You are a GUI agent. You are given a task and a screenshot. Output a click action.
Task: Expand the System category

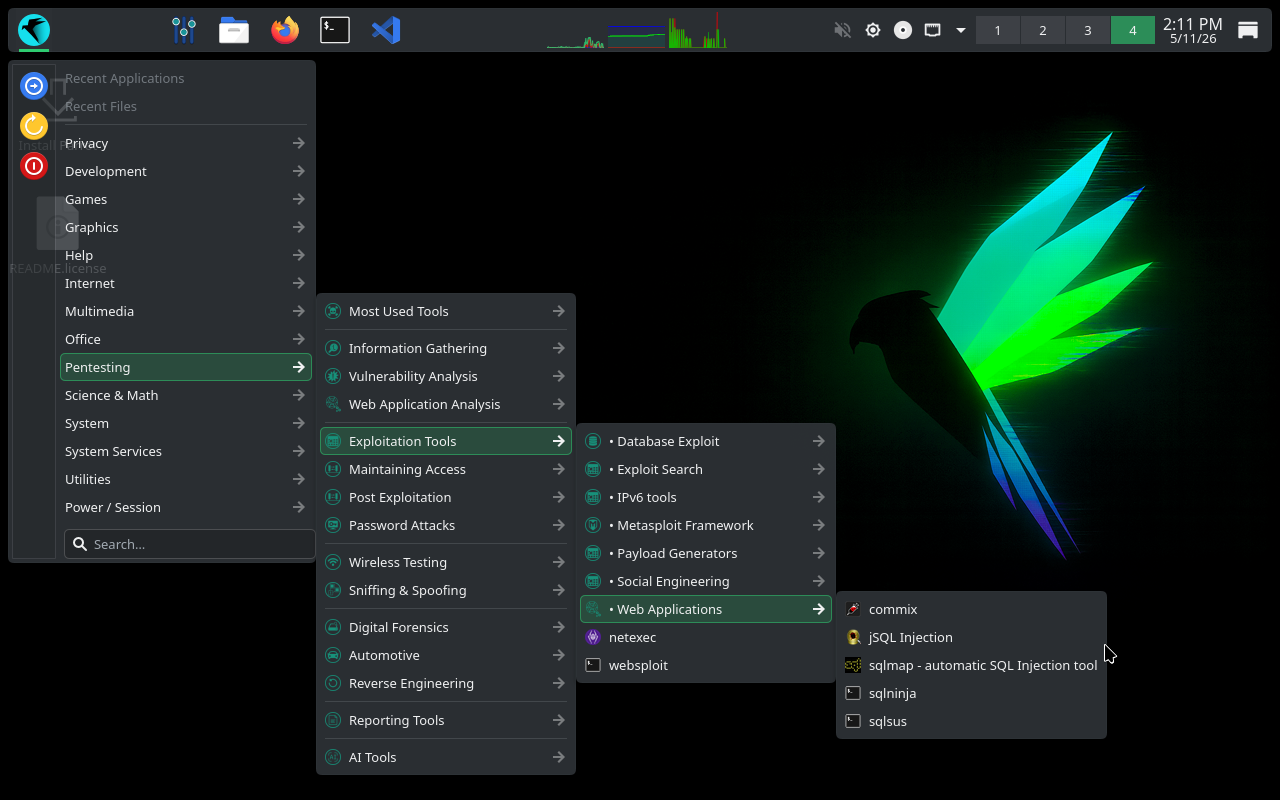[186, 423]
